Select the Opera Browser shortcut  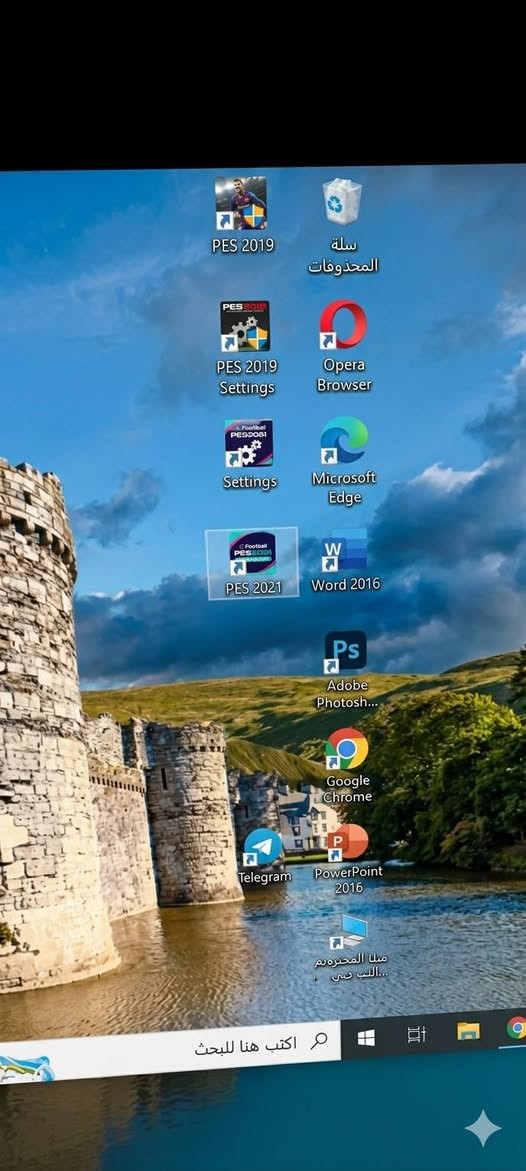[344, 347]
